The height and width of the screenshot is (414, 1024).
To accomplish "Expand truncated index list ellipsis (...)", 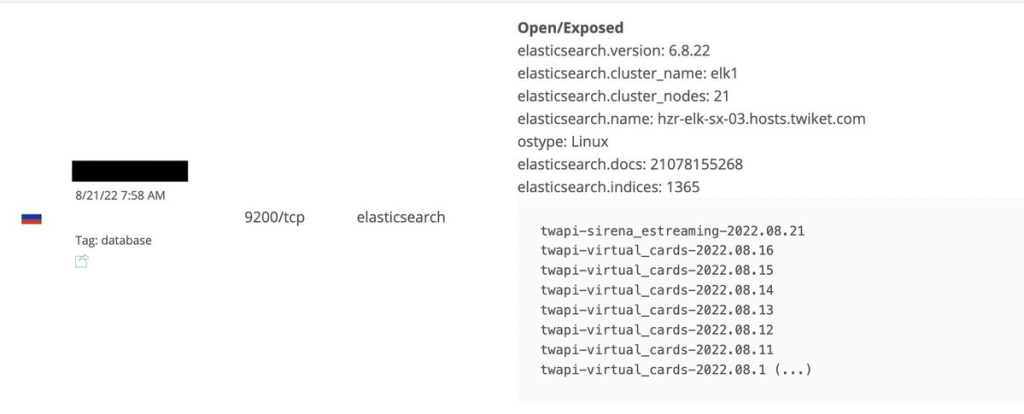I will pos(792,370).
